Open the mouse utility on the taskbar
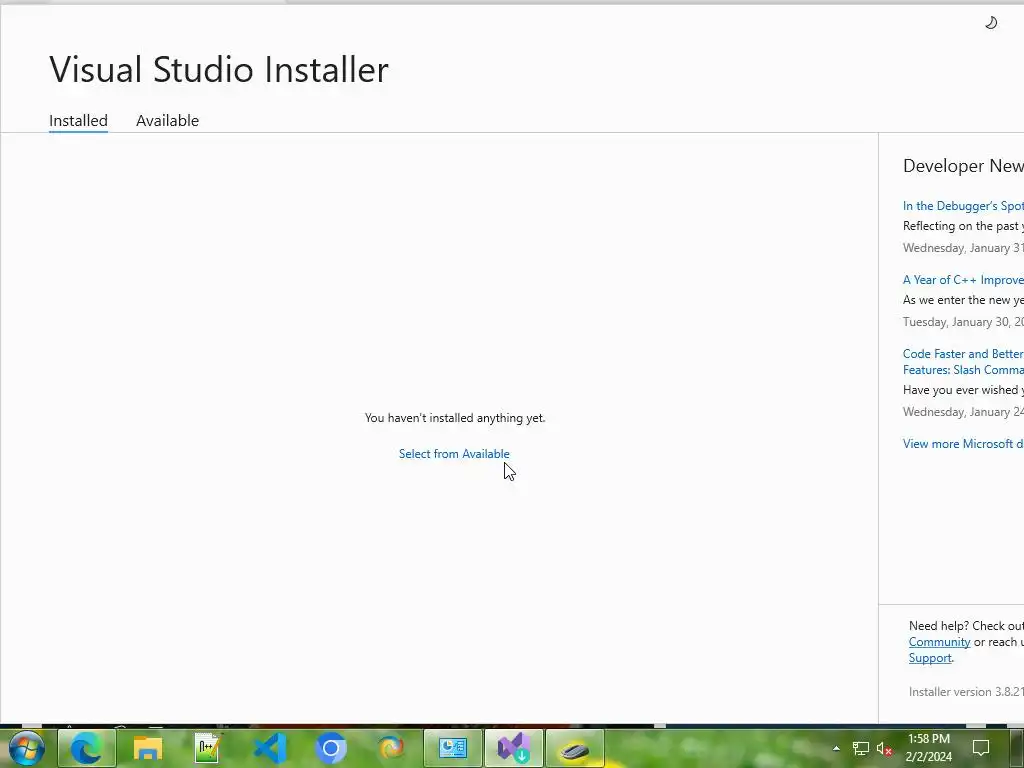The image size is (1024, 768). [575, 748]
